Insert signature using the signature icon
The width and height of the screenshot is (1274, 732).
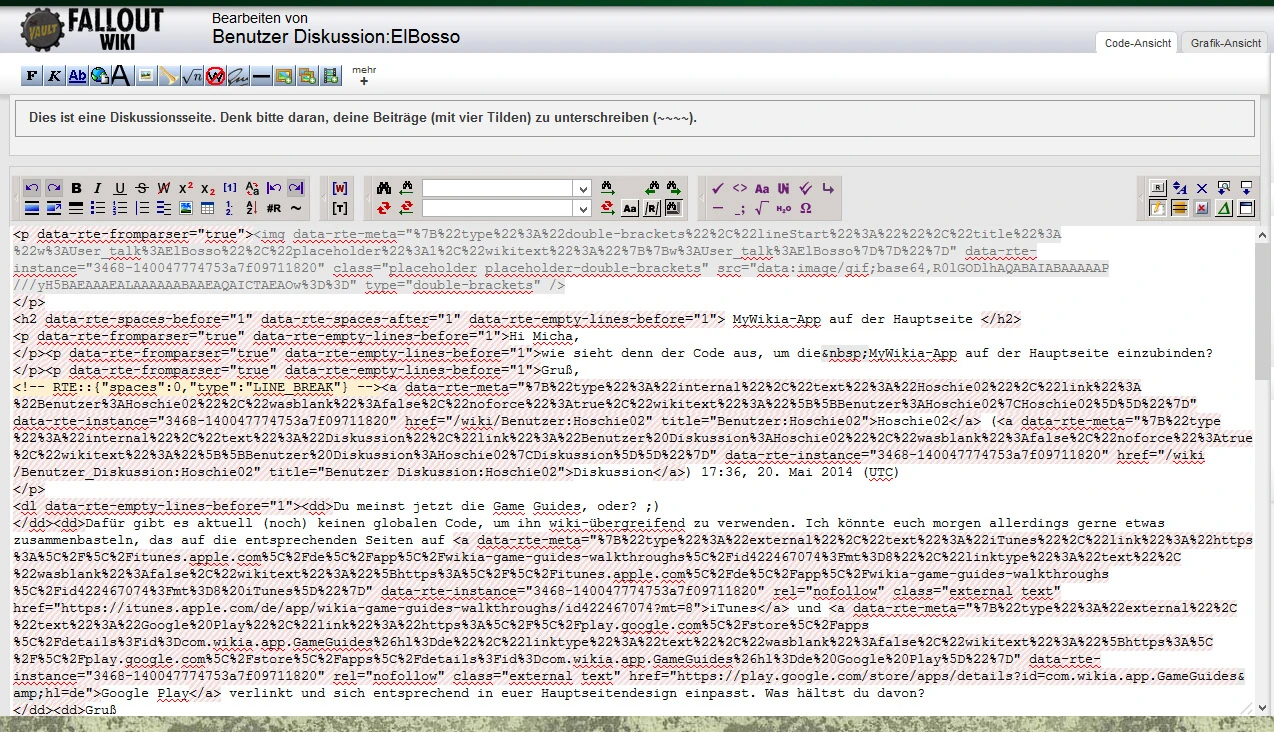pyautogui.click(x=239, y=76)
